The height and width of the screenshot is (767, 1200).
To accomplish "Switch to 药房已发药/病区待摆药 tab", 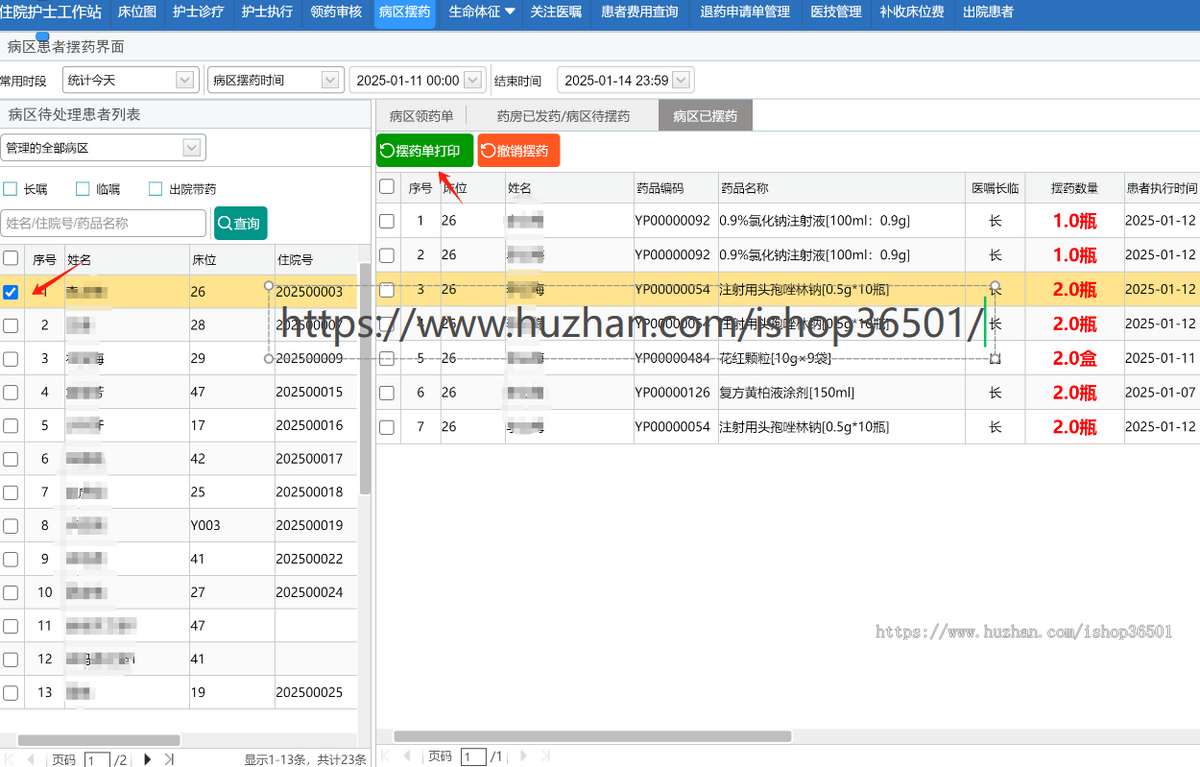I will point(563,116).
